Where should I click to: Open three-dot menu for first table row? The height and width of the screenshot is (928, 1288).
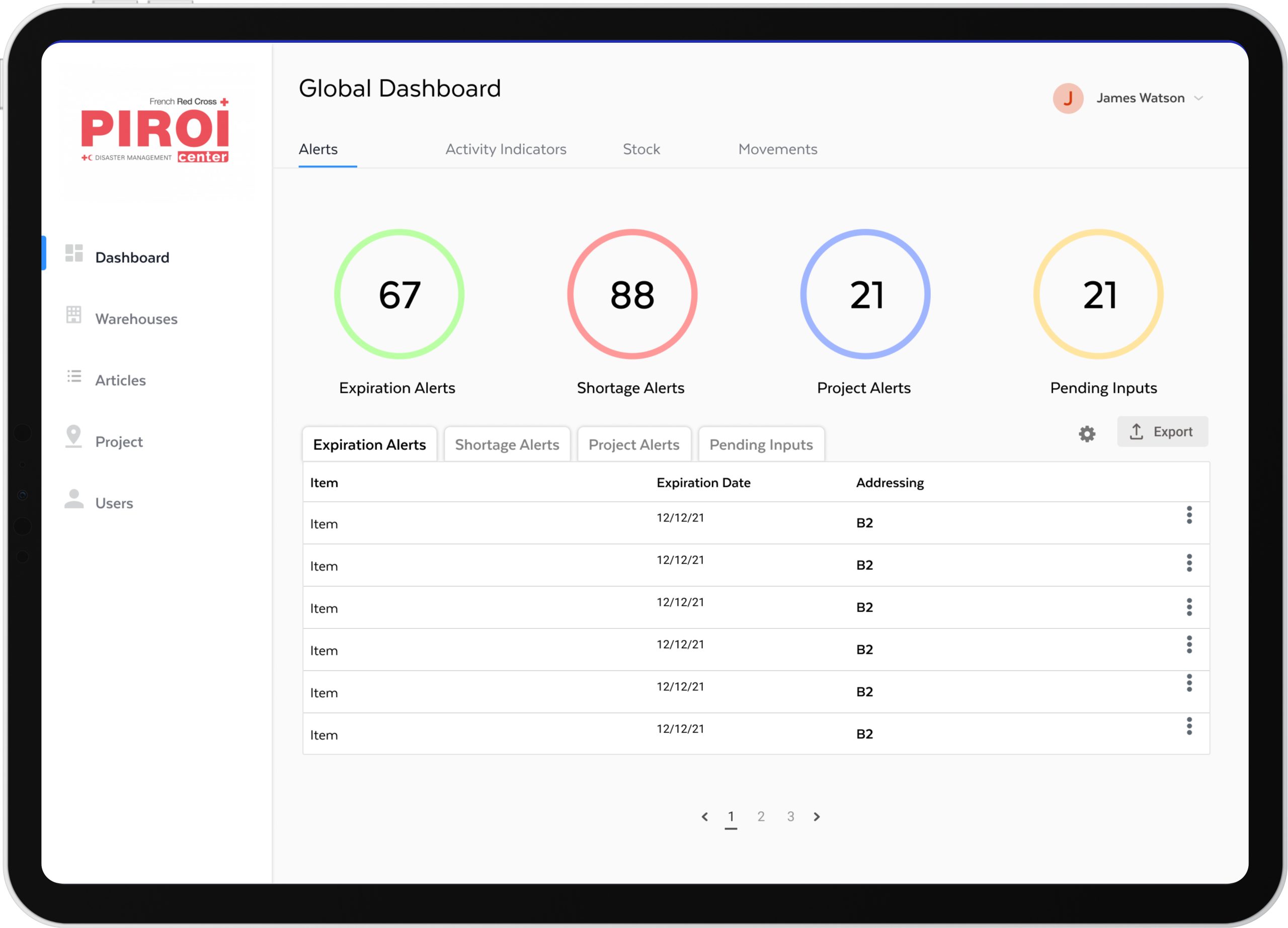(x=1189, y=515)
